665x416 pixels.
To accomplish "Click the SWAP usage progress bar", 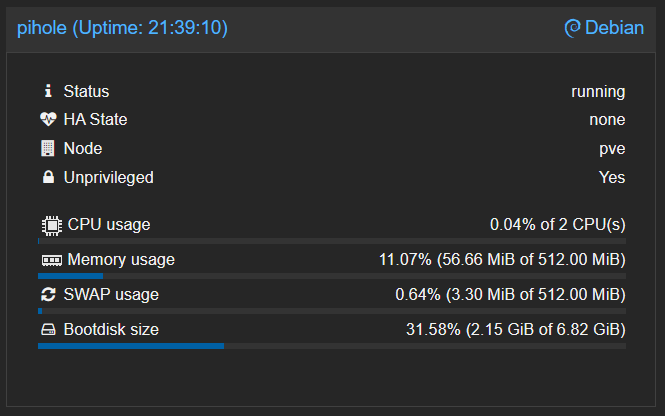I will (332, 311).
